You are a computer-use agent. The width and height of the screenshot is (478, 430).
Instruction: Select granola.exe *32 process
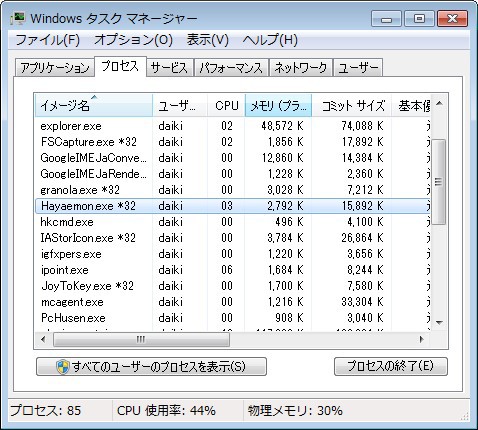pos(233,190)
